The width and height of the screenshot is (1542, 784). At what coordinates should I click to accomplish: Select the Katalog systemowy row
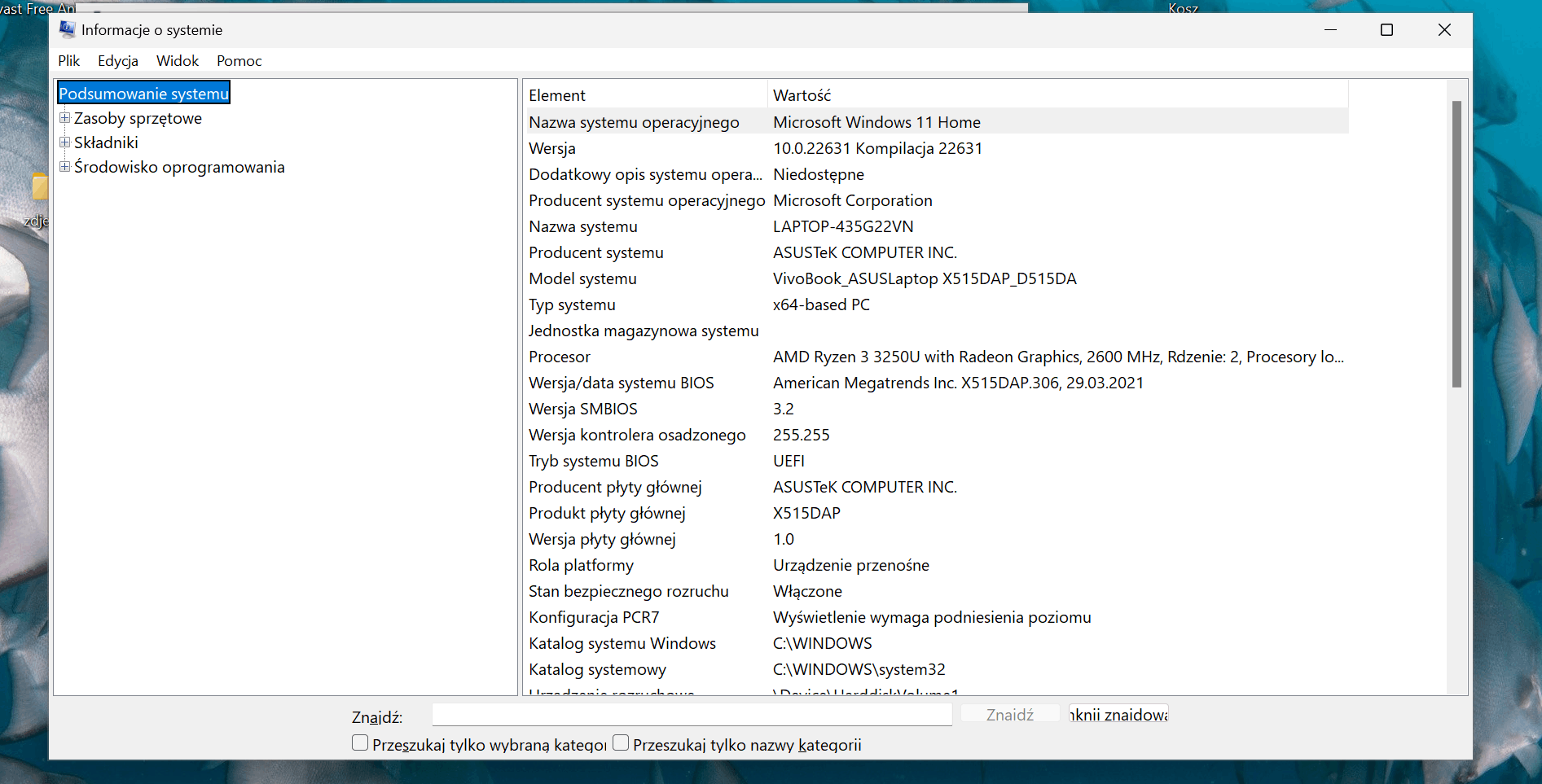(x=937, y=669)
